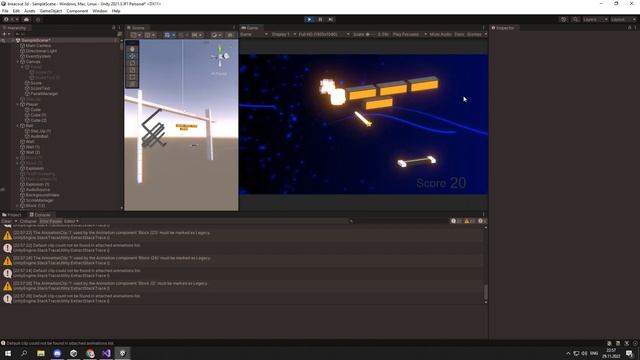
Task: Open the Play Focused dropdown
Action: click(x=409, y=35)
